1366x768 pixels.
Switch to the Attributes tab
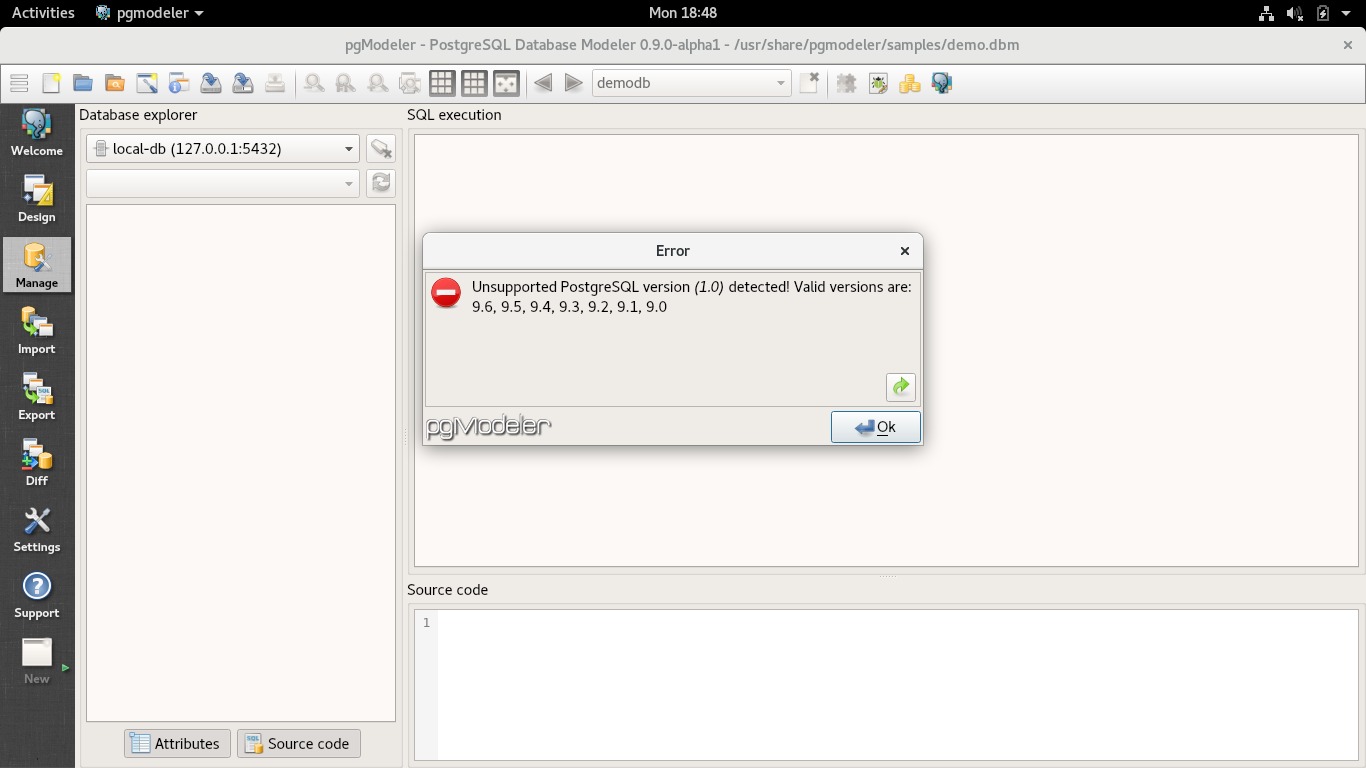click(176, 743)
